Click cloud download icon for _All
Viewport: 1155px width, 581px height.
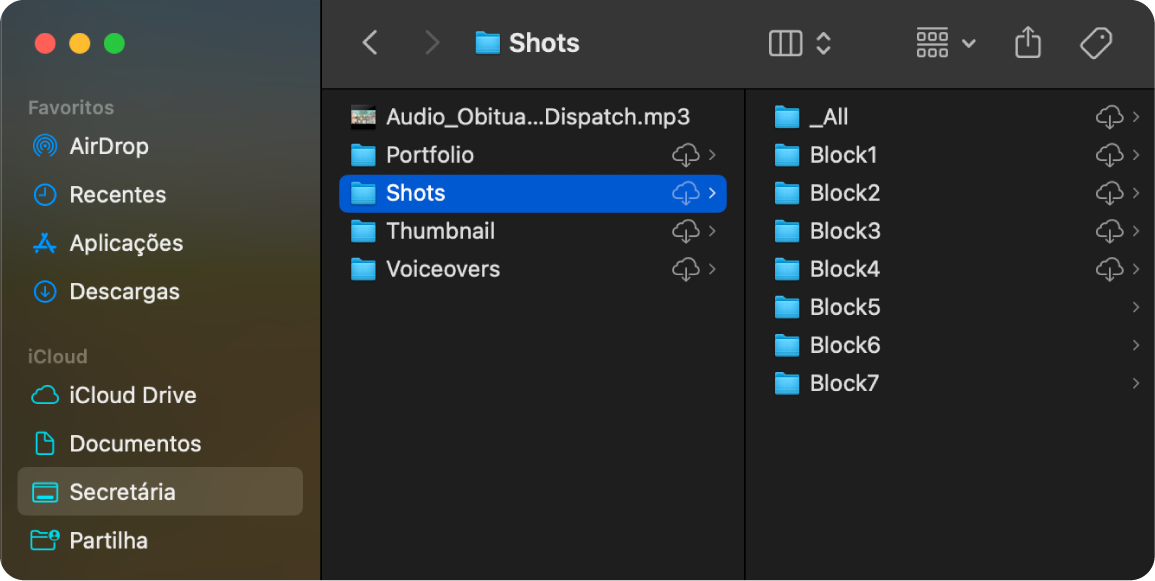[1109, 117]
